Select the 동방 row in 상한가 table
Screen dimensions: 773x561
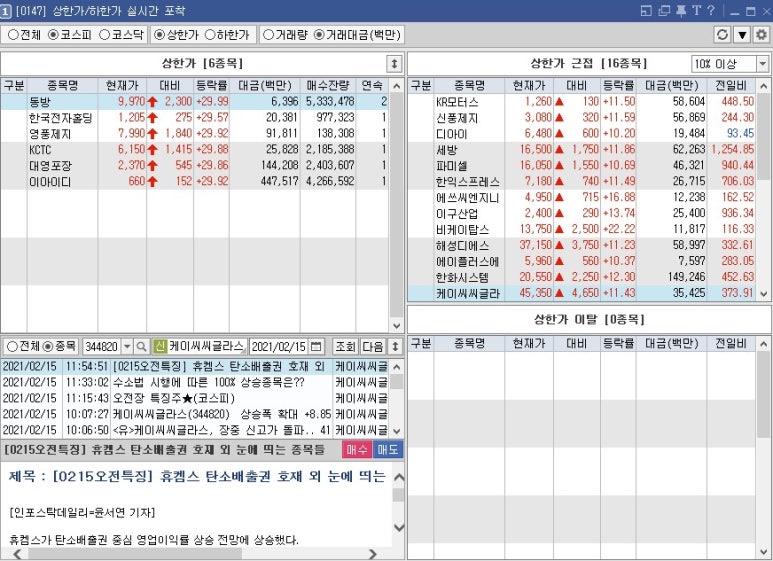tap(195, 102)
